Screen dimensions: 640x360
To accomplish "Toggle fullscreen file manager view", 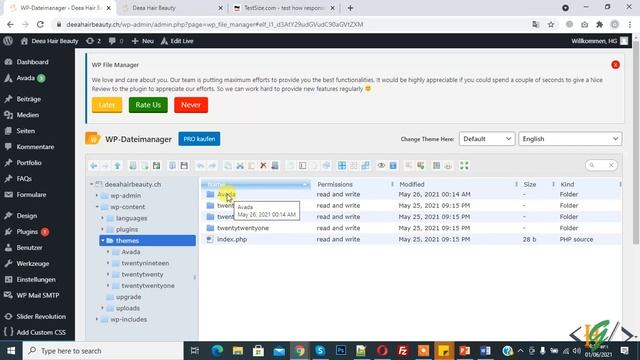I will point(464,165).
